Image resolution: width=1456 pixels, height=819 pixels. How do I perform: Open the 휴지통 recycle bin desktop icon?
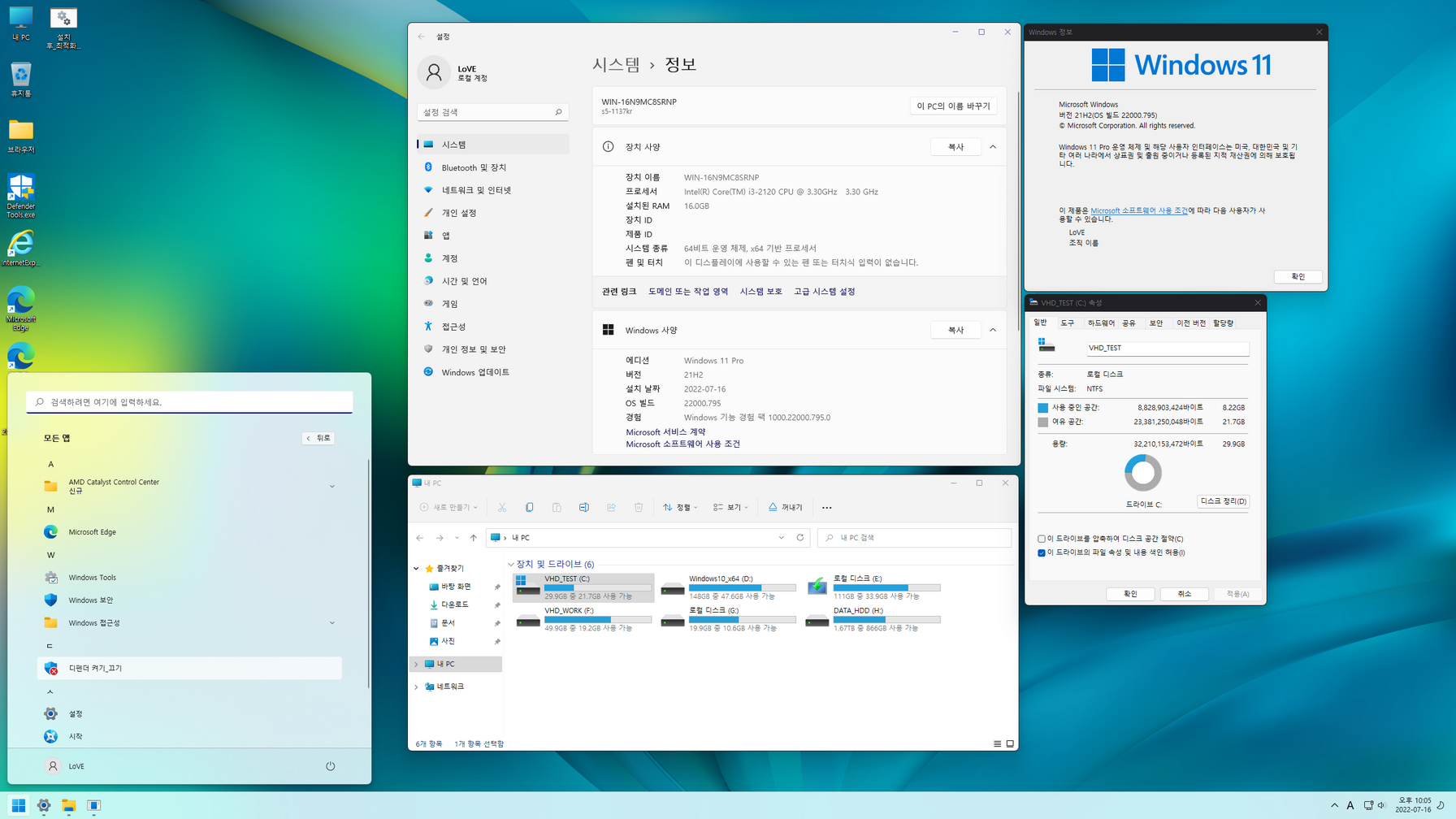click(20, 80)
